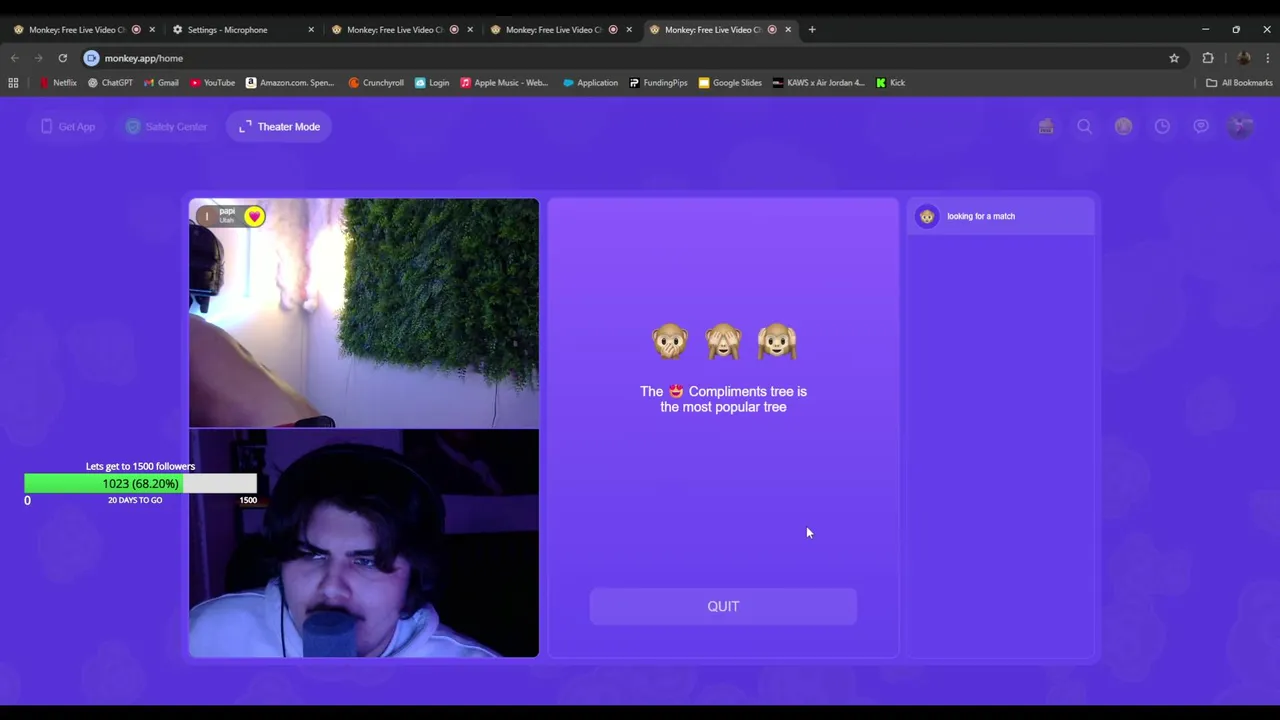Open the Login bookmark

(x=432, y=83)
